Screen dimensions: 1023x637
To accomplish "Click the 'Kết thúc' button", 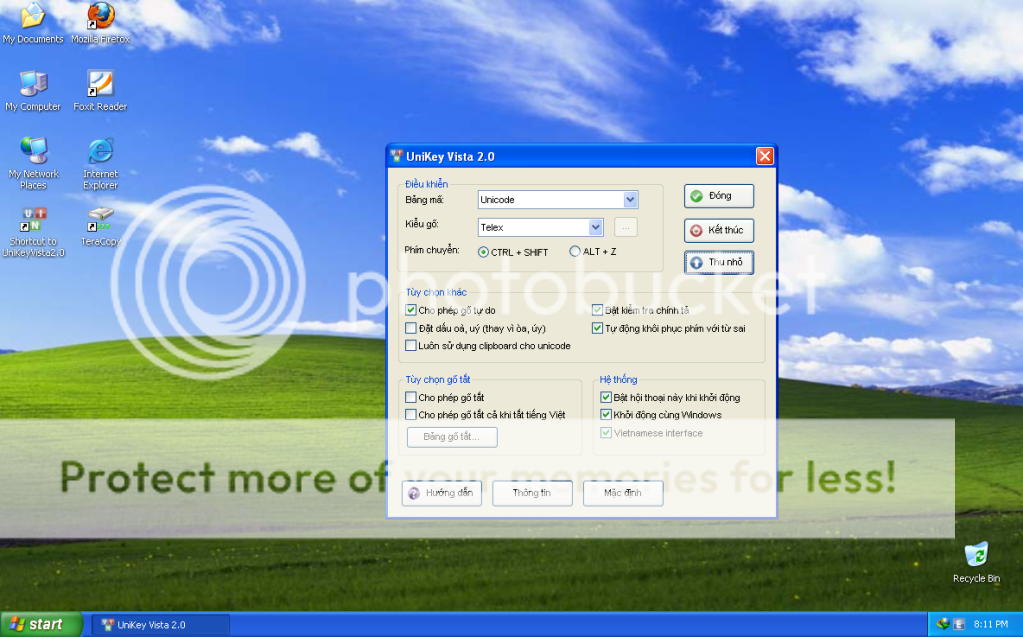I will click(x=719, y=230).
